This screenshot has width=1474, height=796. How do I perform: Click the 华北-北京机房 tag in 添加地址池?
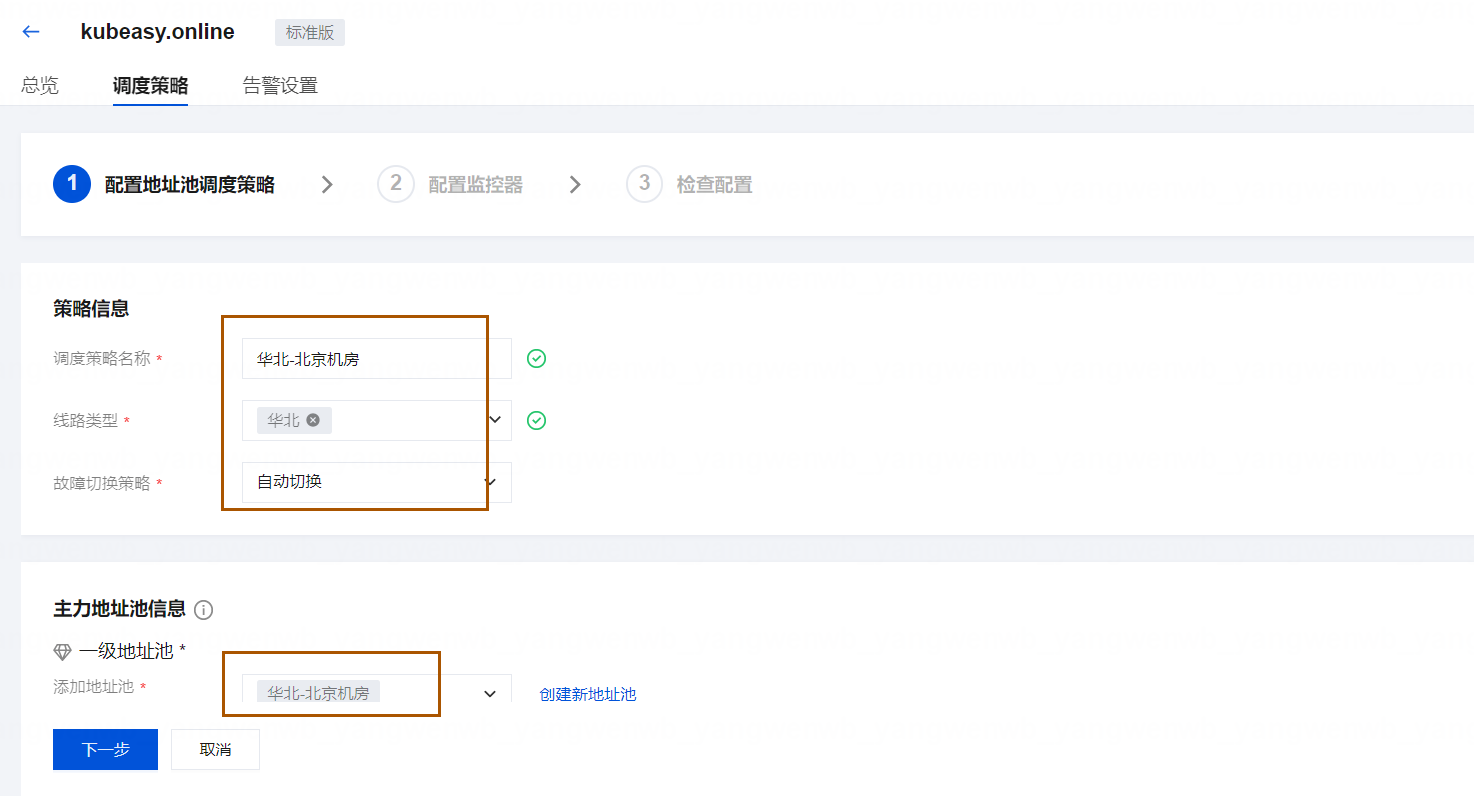[318, 692]
